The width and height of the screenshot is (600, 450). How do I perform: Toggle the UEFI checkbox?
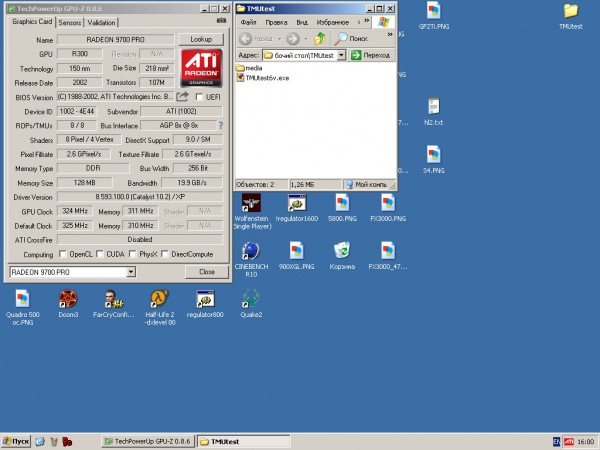pos(199,97)
